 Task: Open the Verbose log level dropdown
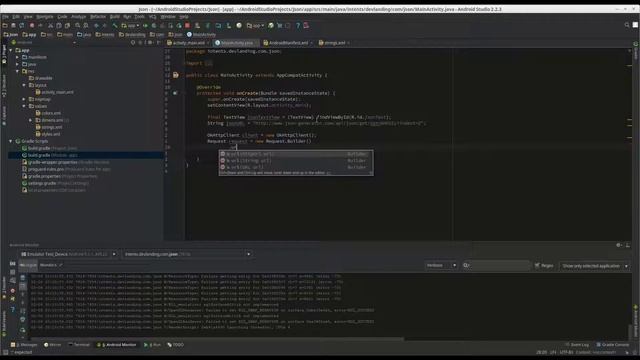point(441,265)
